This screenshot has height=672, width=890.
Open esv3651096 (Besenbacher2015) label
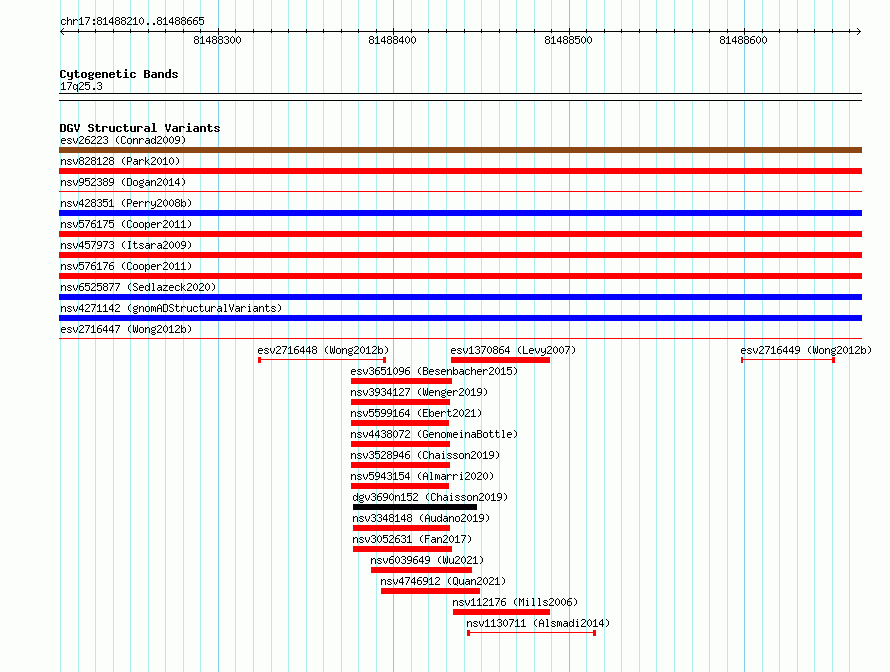coord(434,371)
